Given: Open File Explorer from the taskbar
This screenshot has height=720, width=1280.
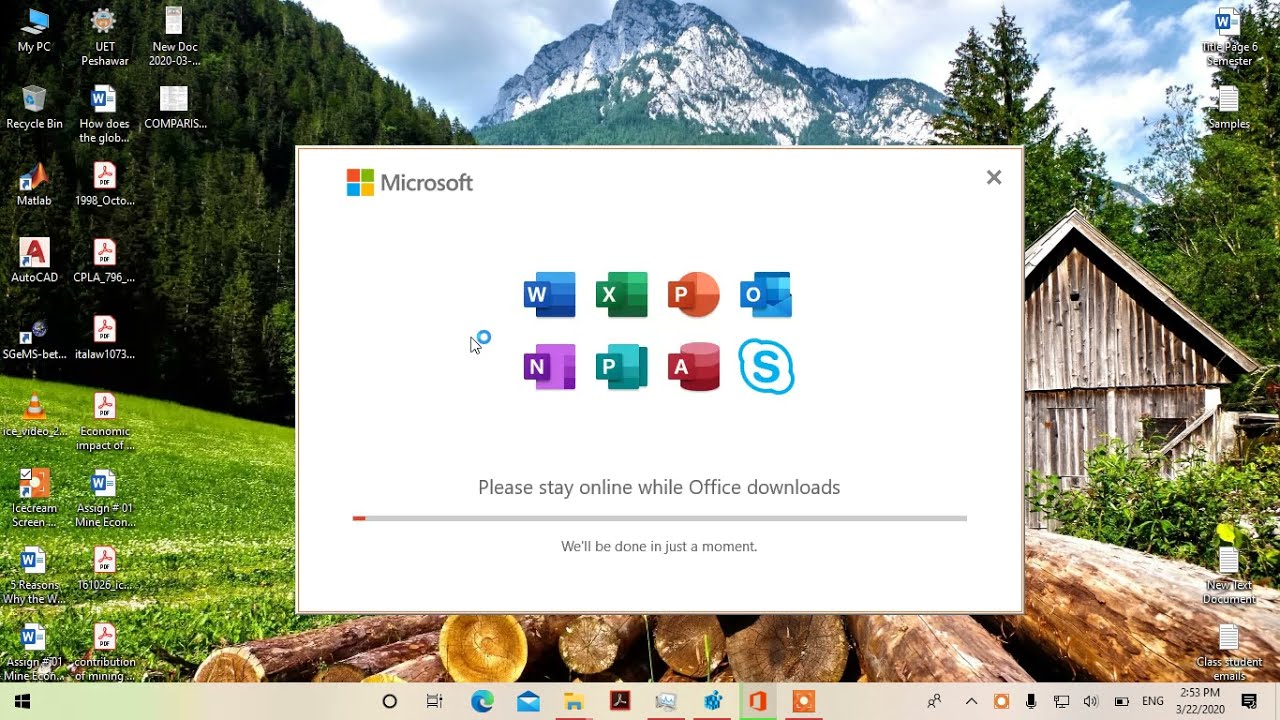Looking at the screenshot, I should (574, 701).
